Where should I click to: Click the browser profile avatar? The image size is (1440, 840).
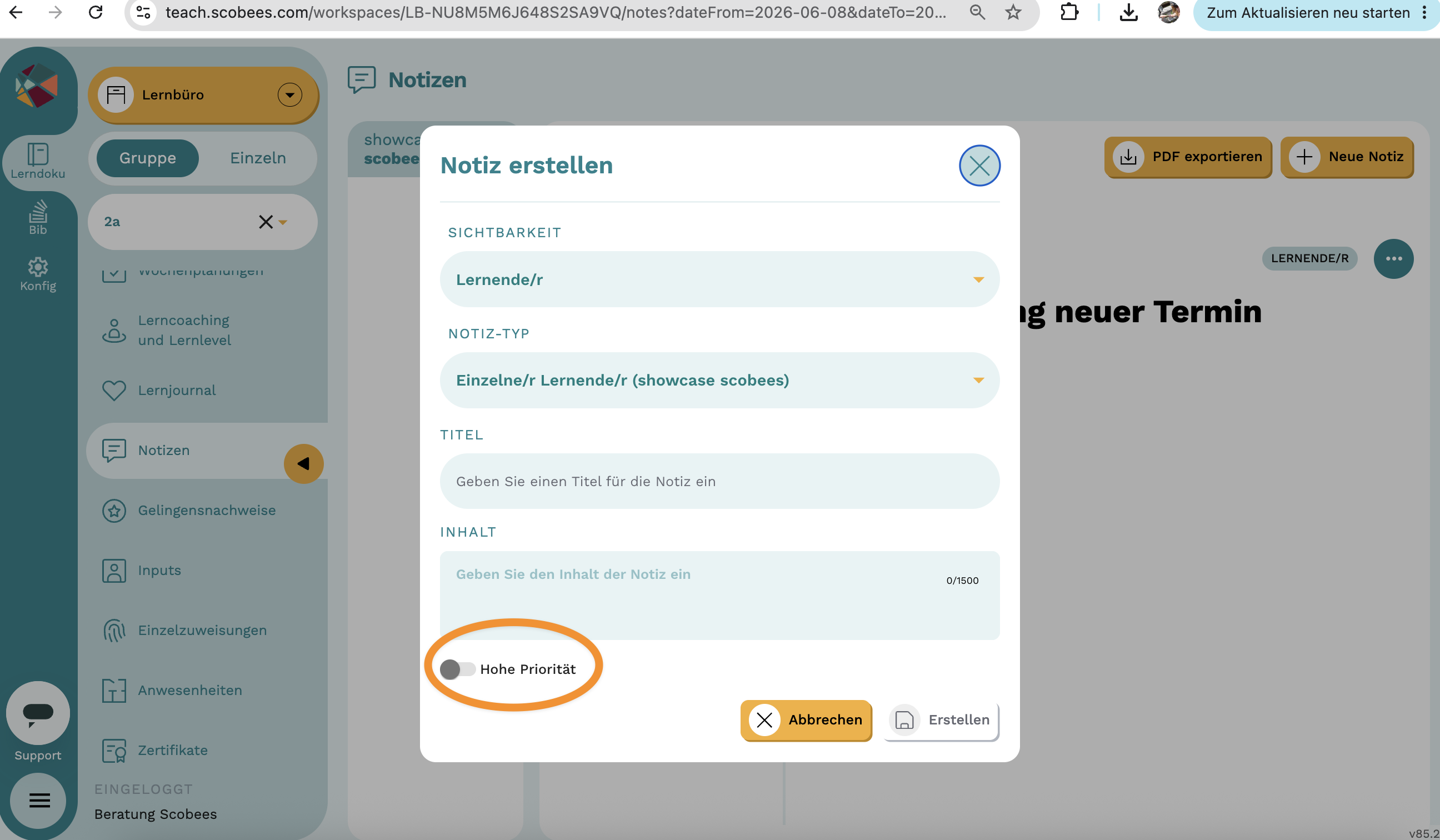(1168, 12)
